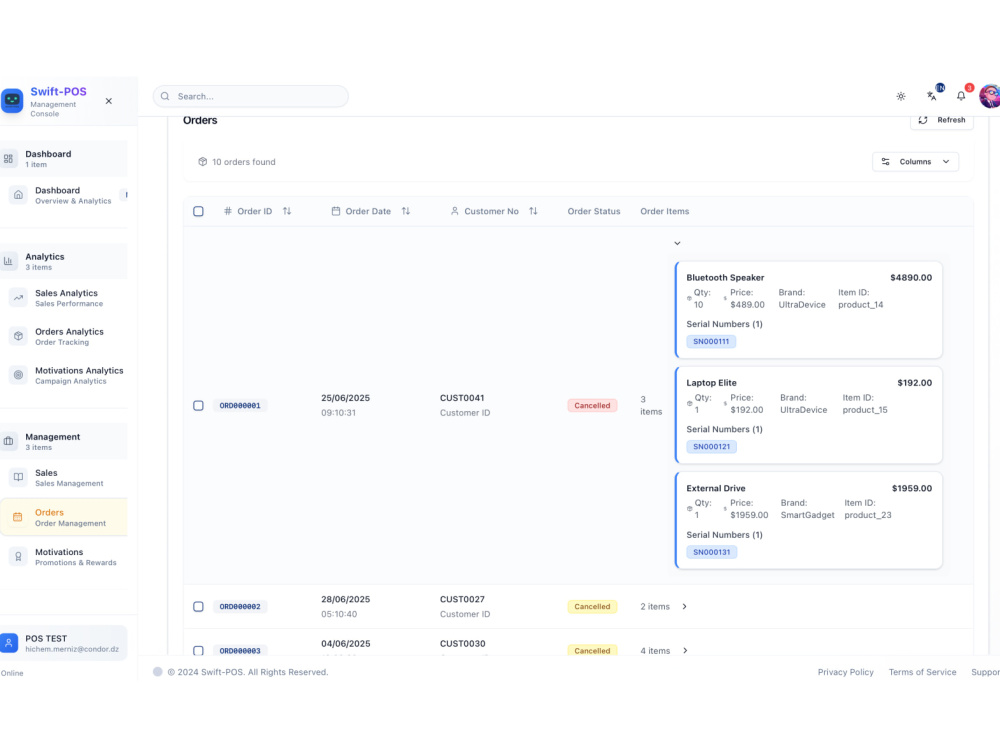Toggle the light/dark theme sun icon
This screenshot has height=750, width=1000.
click(x=901, y=96)
